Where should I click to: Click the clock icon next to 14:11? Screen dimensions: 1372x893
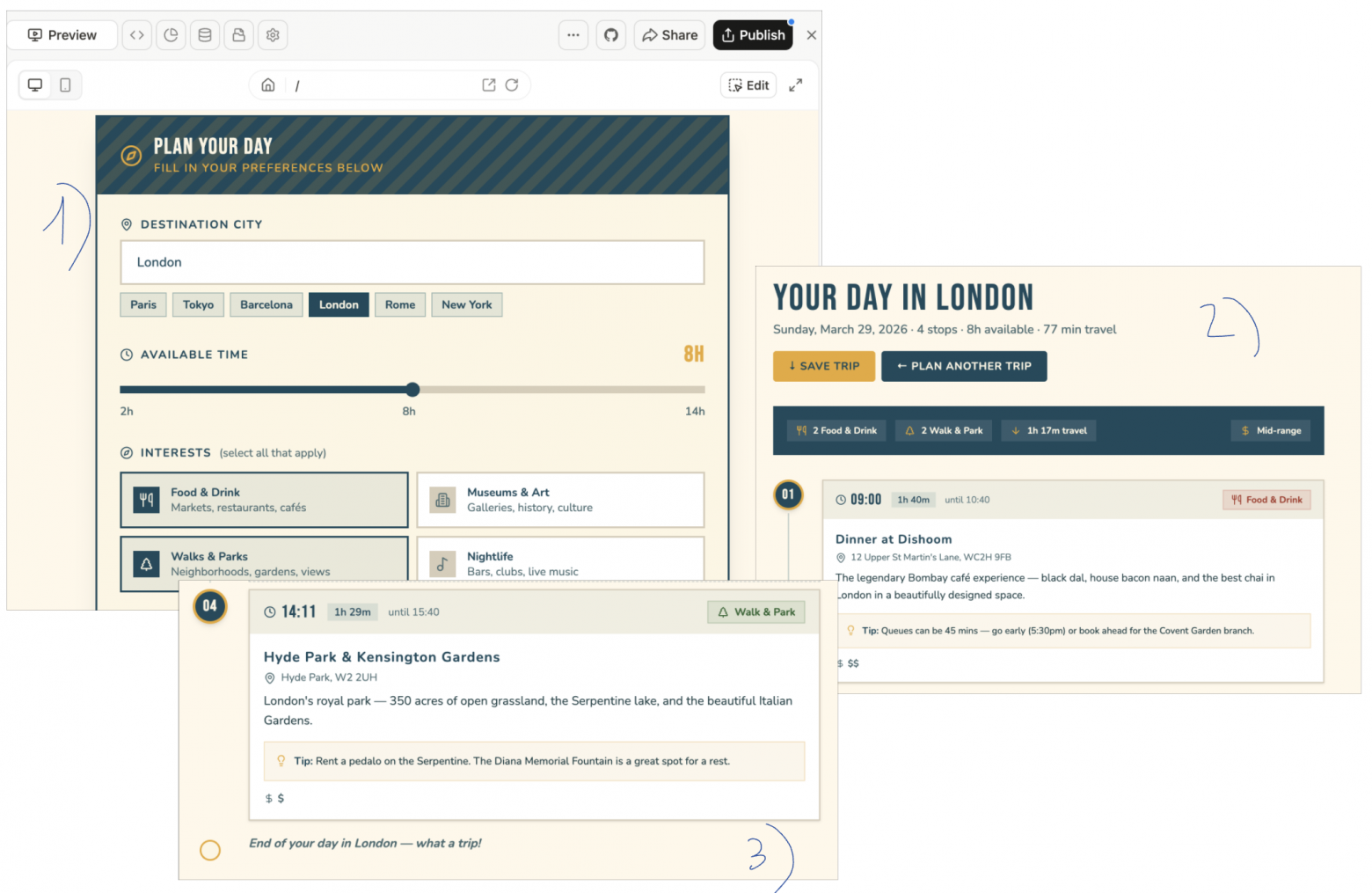[x=270, y=612]
